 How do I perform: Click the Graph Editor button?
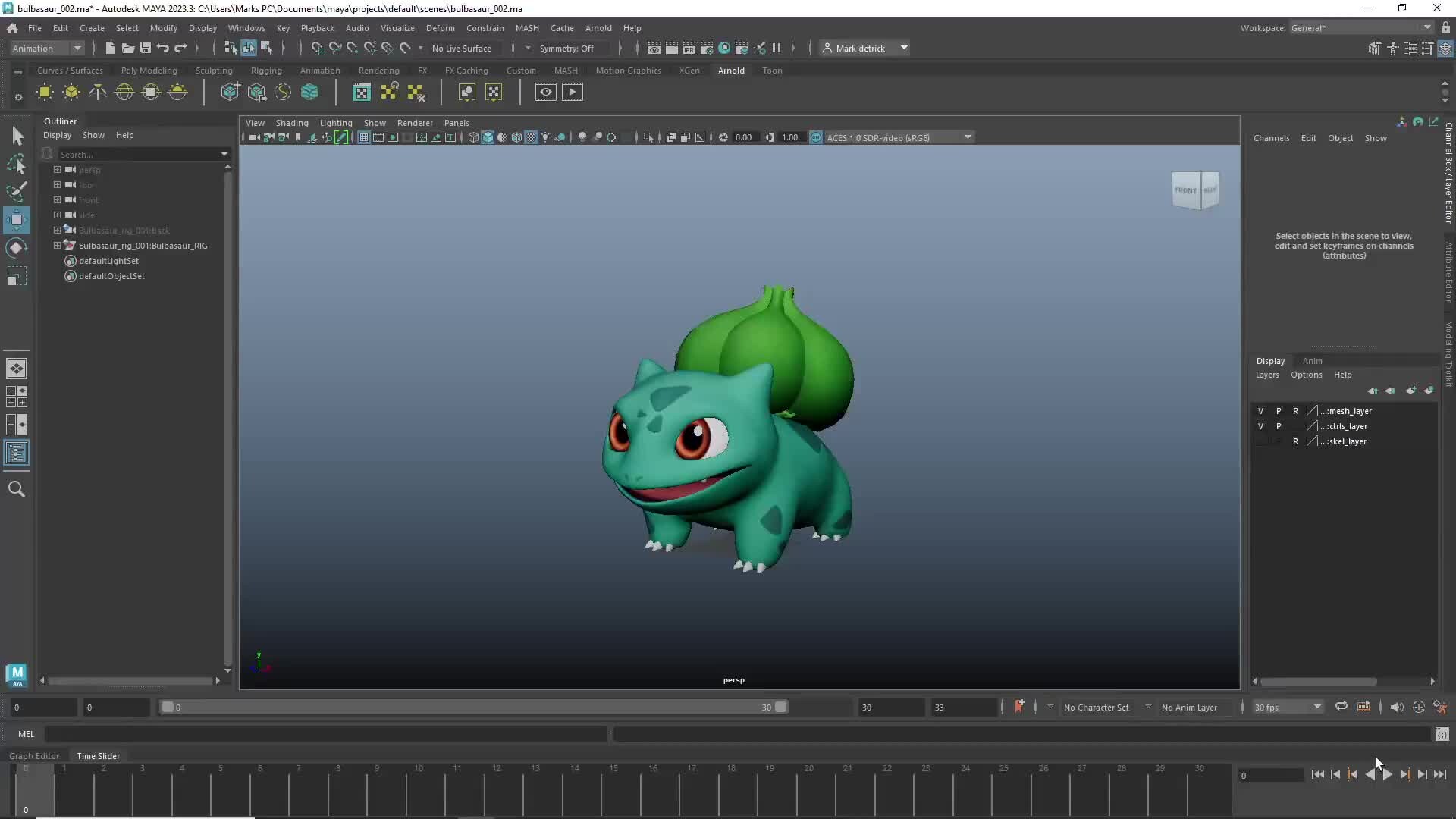tap(34, 755)
